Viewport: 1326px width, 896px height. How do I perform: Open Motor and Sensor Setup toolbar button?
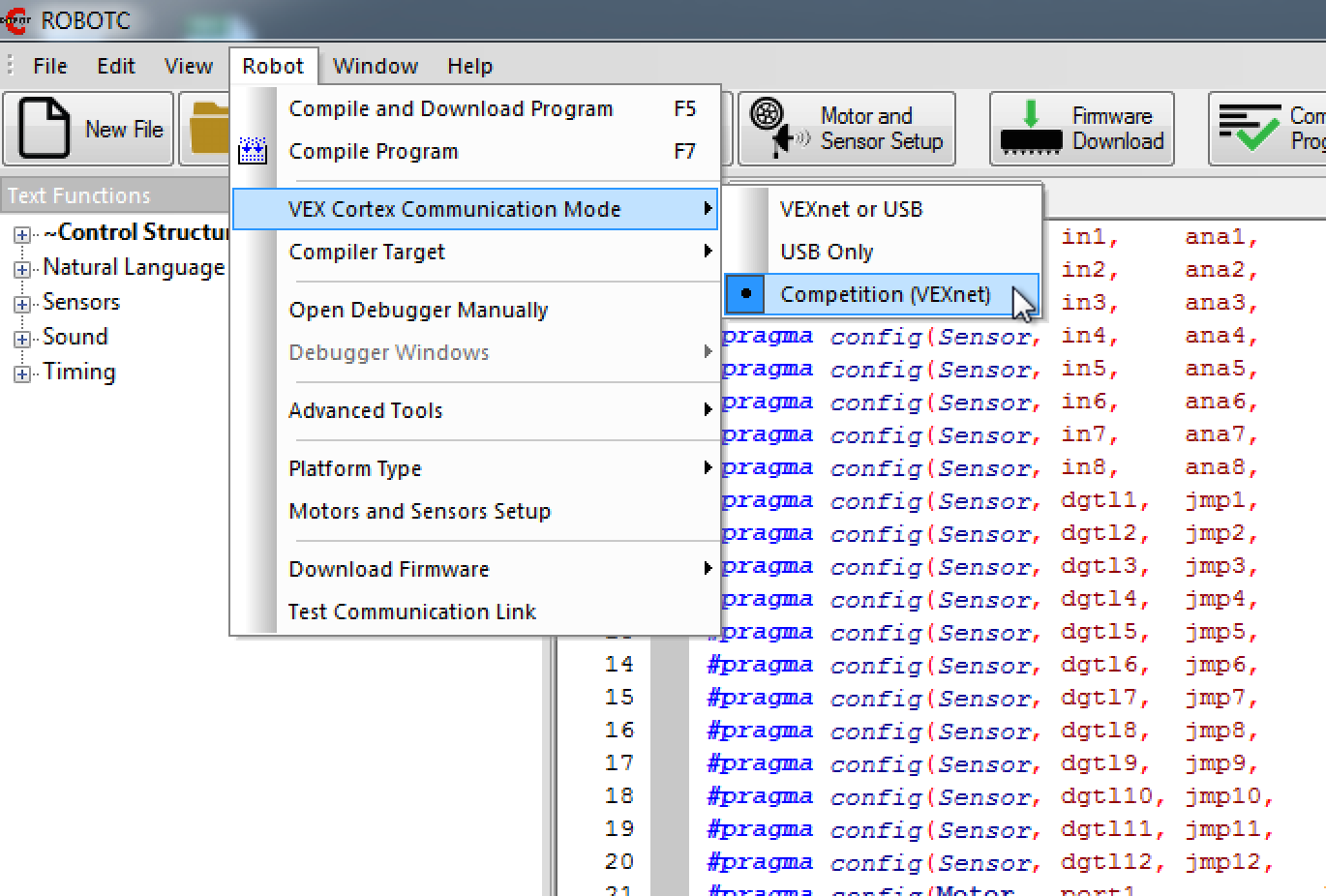tap(847, 129)
